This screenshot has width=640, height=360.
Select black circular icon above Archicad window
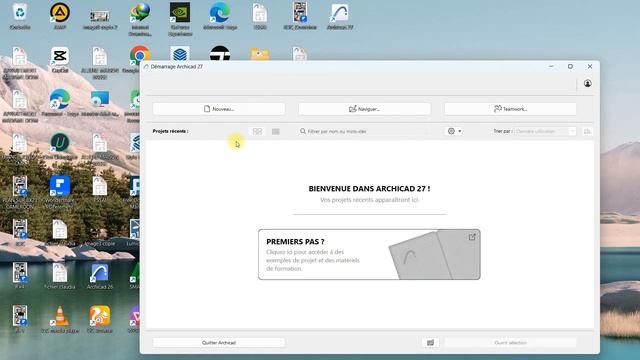tap(220, 53)
